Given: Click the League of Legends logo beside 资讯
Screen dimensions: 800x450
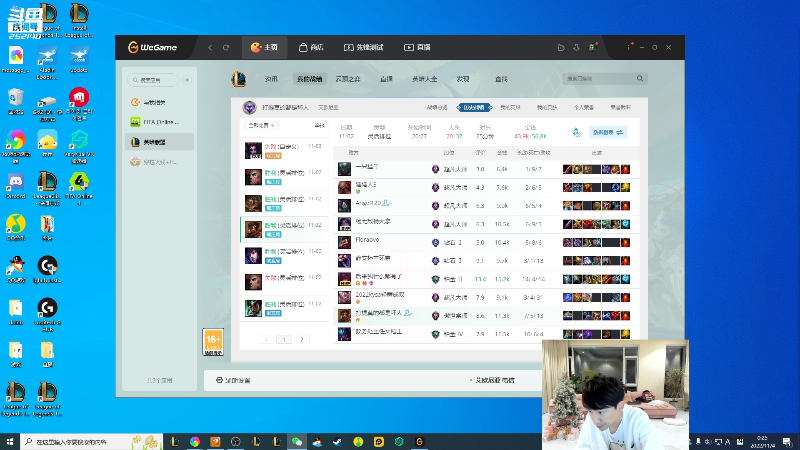Looking at the screenshot, I should (238, 79).
